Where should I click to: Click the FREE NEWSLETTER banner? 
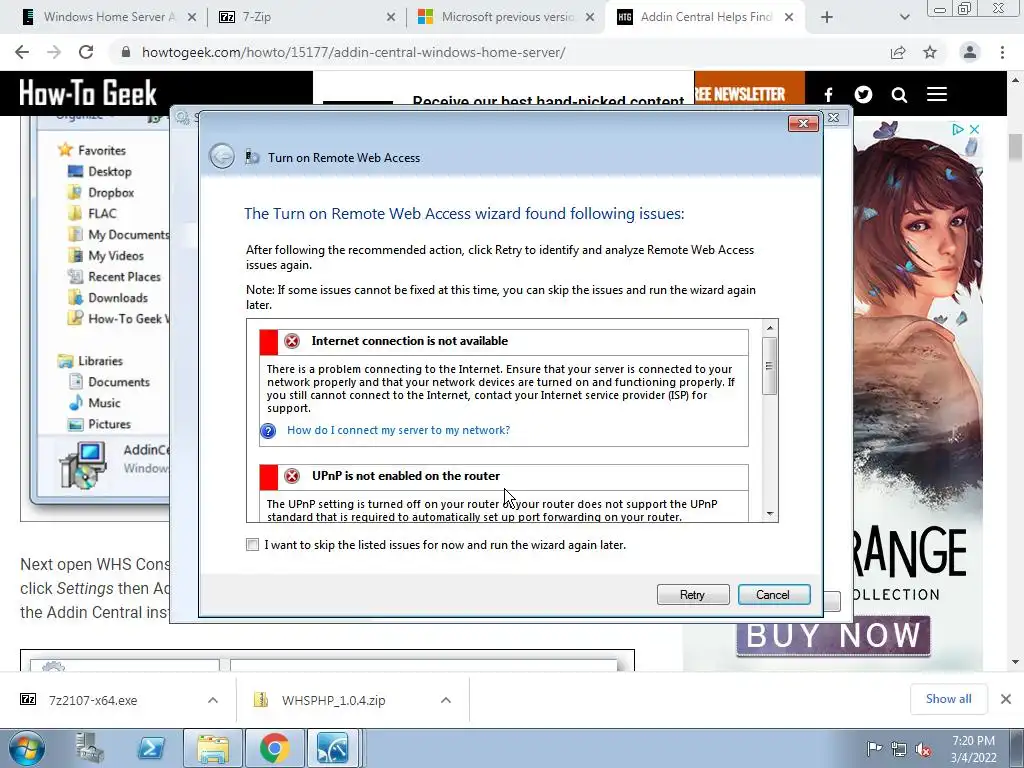pyautogui.click(x=749, y=94)
